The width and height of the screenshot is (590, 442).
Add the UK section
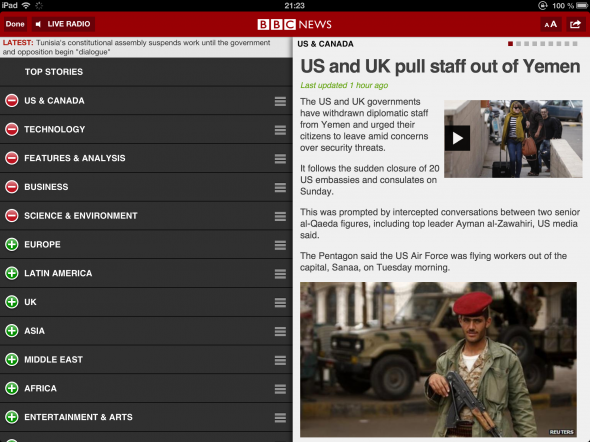click(x=12, y=302)
